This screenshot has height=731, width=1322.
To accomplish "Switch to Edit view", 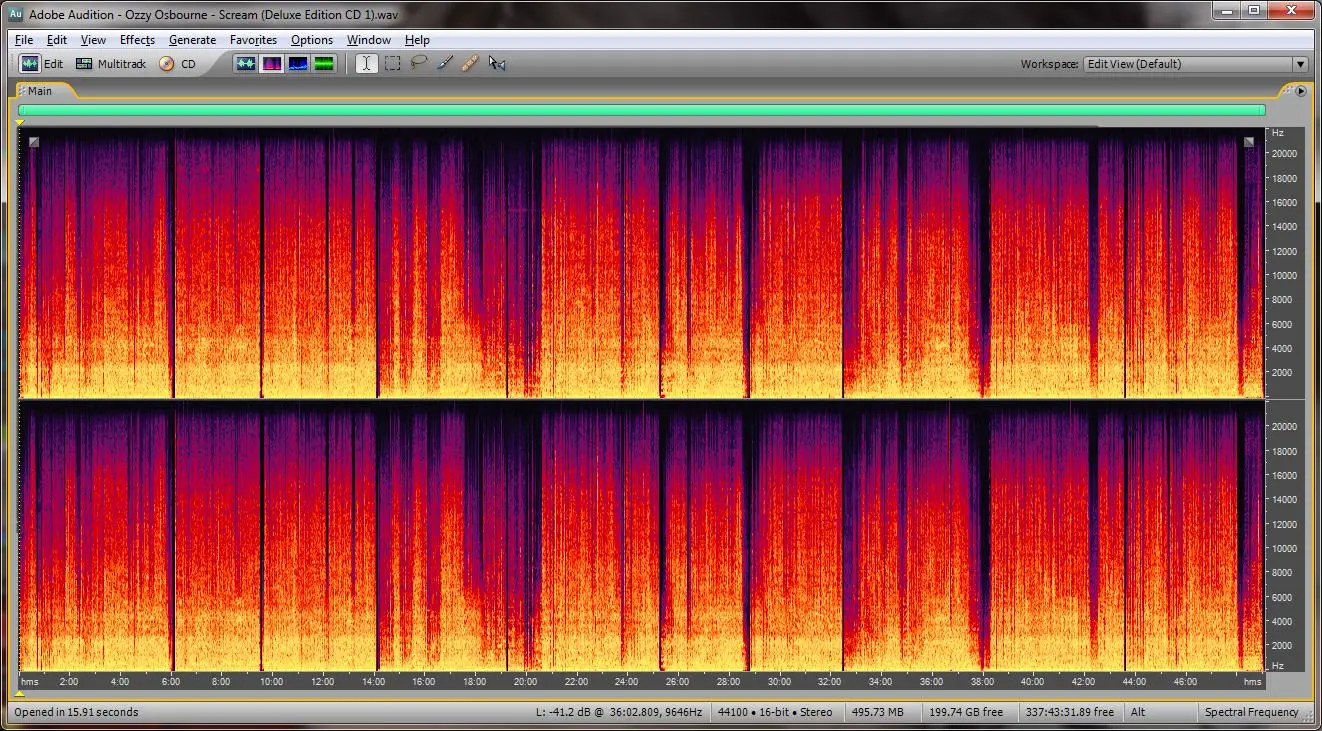I will tap(42, 64).
